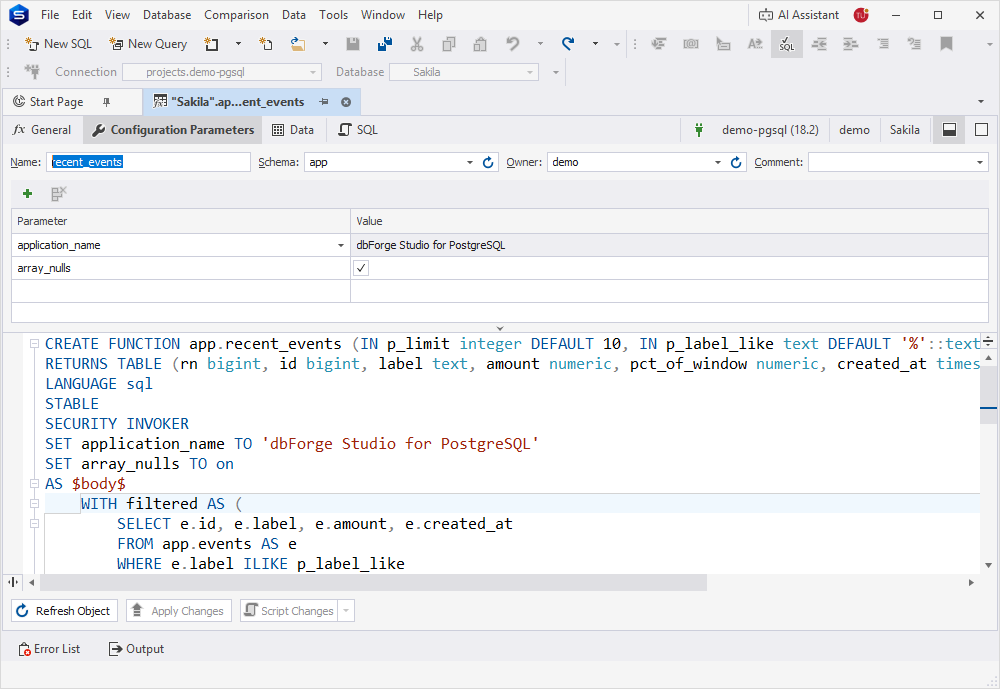This screenshot has width=1000, height=689.
Task: Pin the recent_events document tab
Action: point(324,102)
